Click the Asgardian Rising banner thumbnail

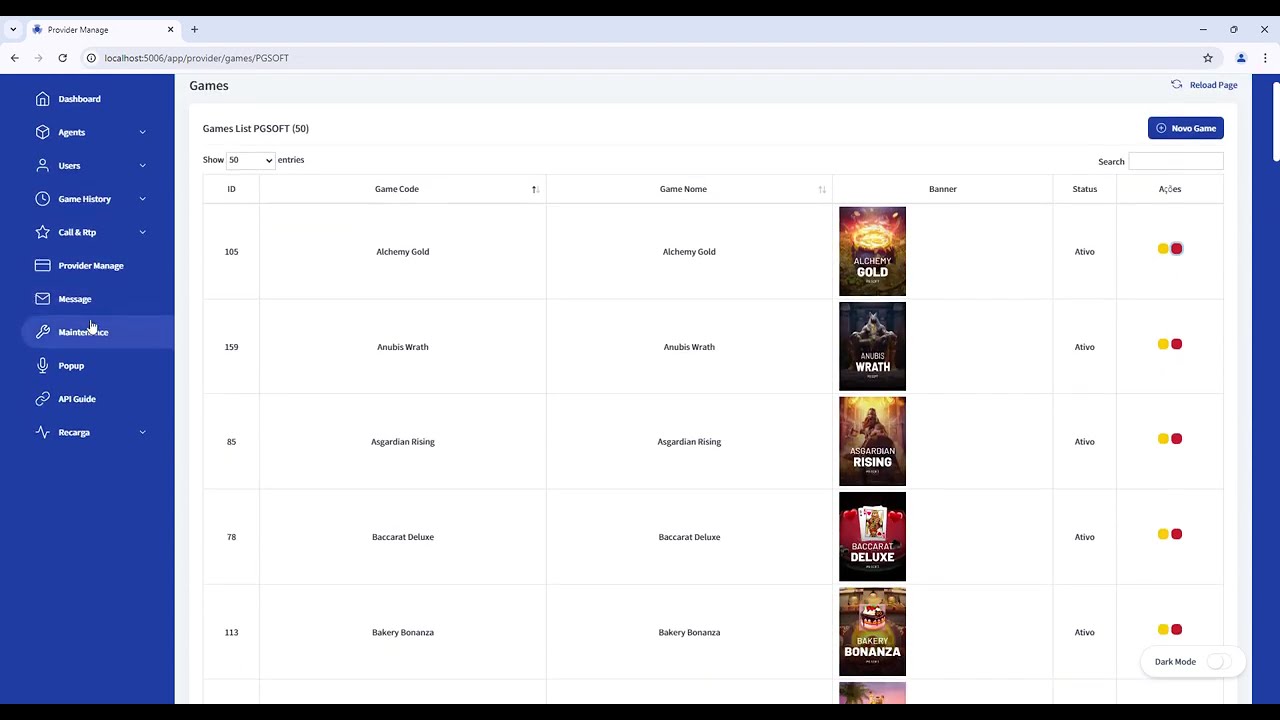872,441
